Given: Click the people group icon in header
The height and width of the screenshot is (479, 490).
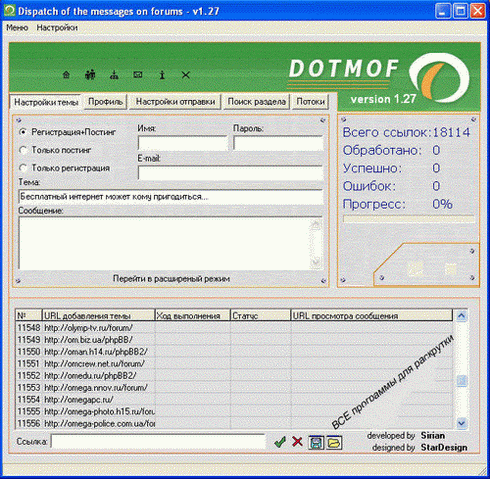Looking at the screenshot, I should pos(90,75).
